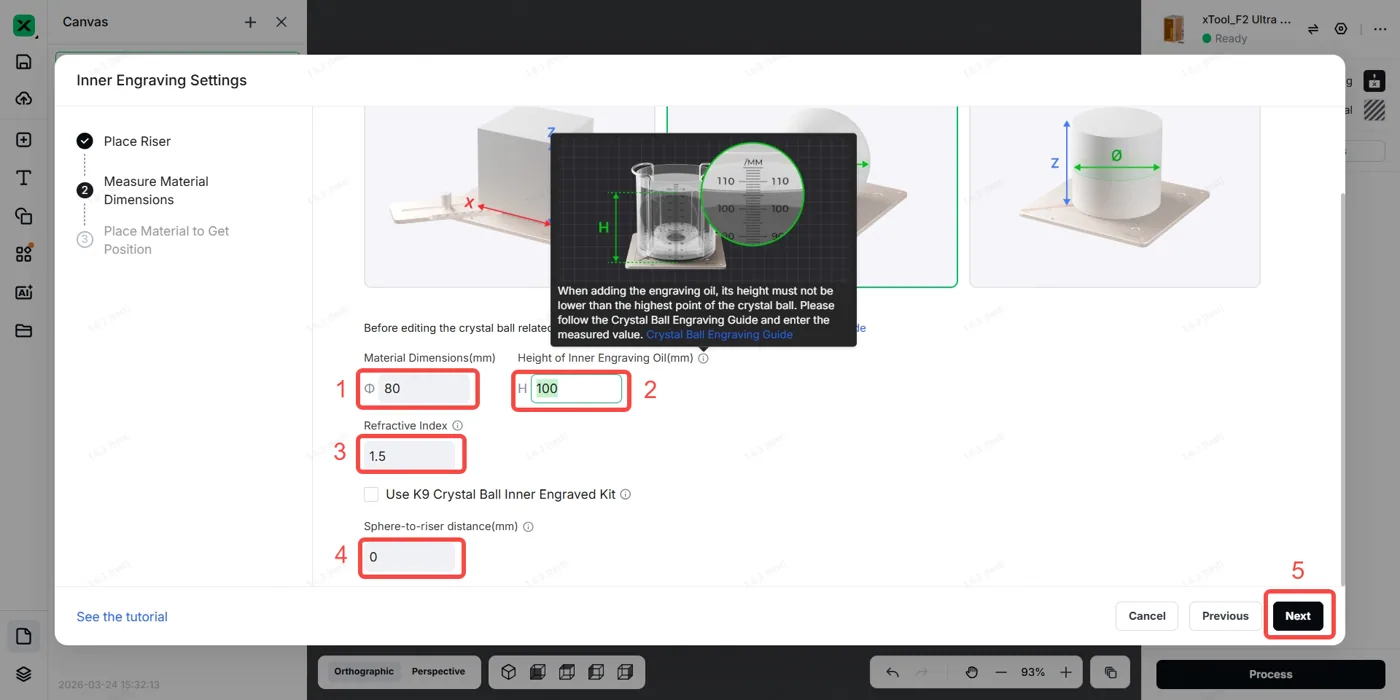Click the redo arrow
Image resolution: width=1400 pixels, height=700 pixels.
point(922,672)
